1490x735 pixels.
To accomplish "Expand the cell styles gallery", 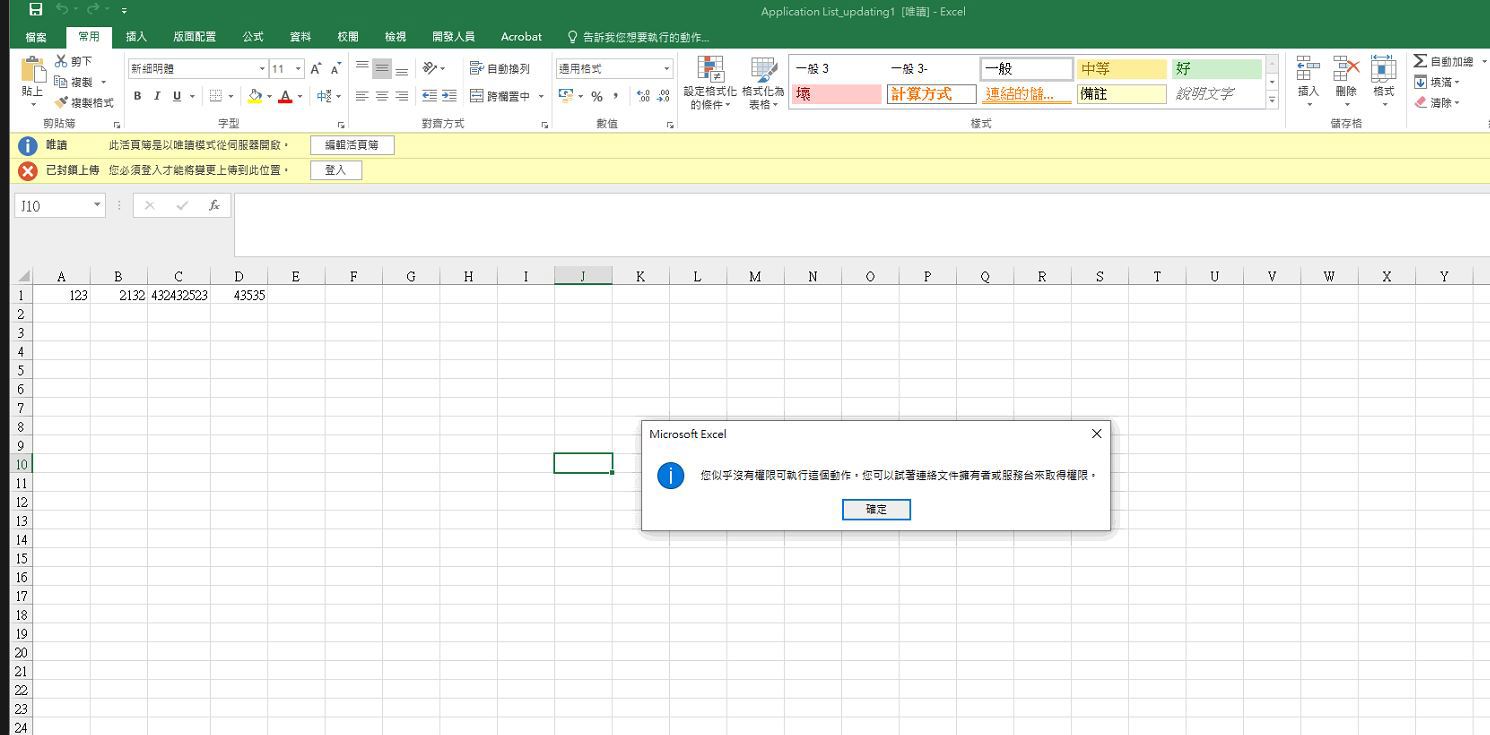I will 1272,100.
